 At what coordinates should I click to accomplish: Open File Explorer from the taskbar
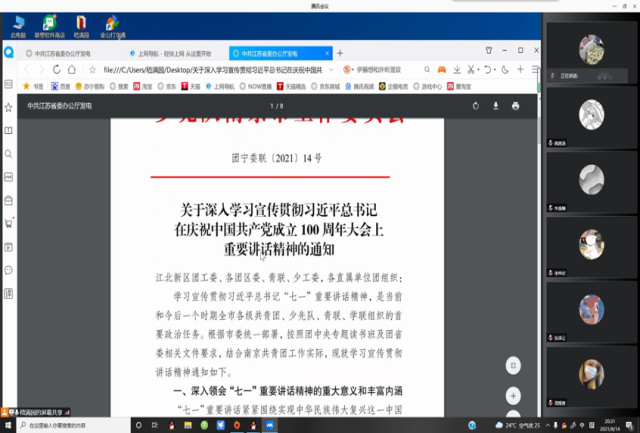pos(188,425)
